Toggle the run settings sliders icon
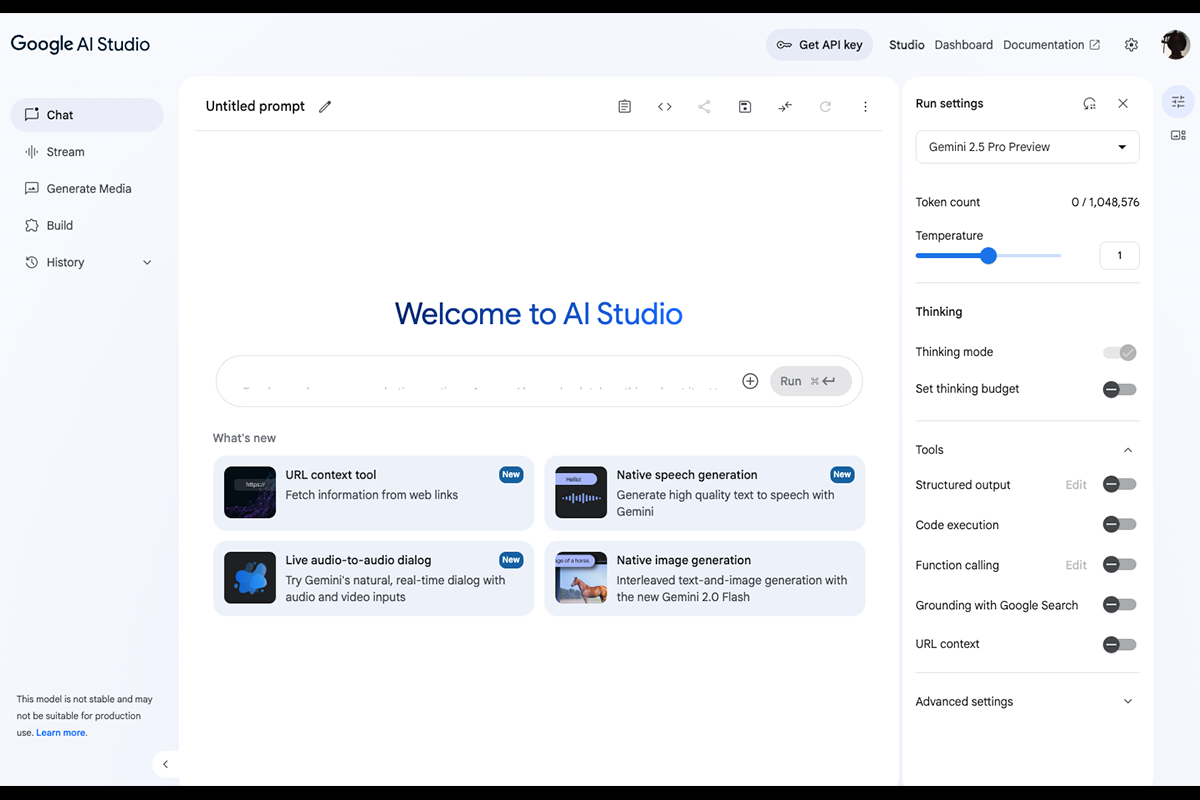This screenshot has height=800, width=1200. 1178,102
